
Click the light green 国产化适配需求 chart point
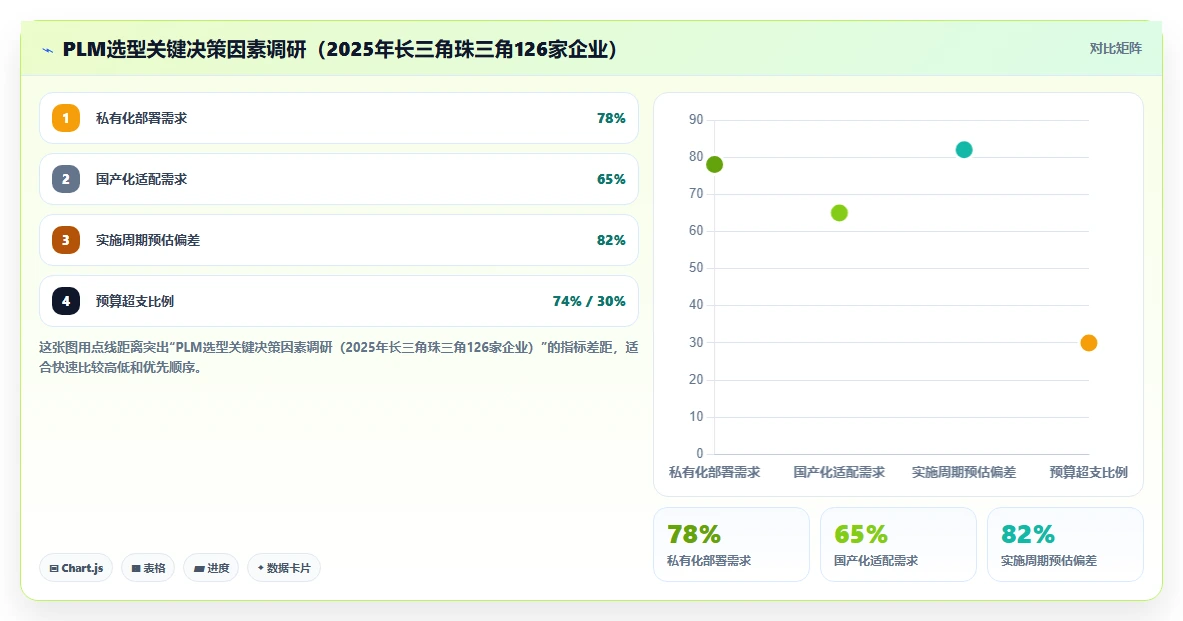click(x=839, y=213)
